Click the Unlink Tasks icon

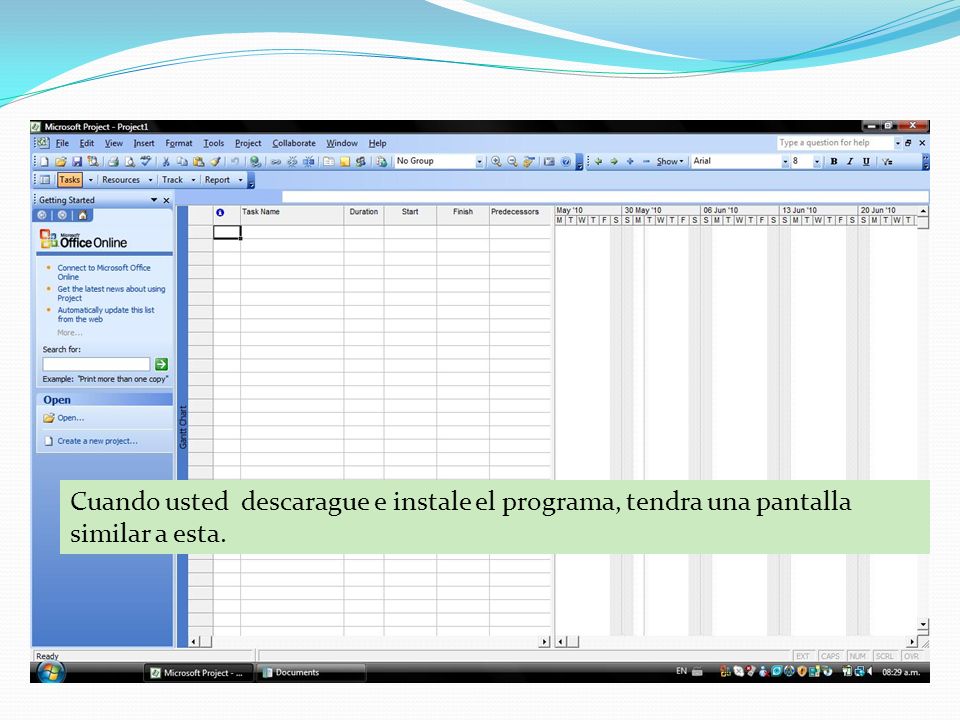pos(292,162)
